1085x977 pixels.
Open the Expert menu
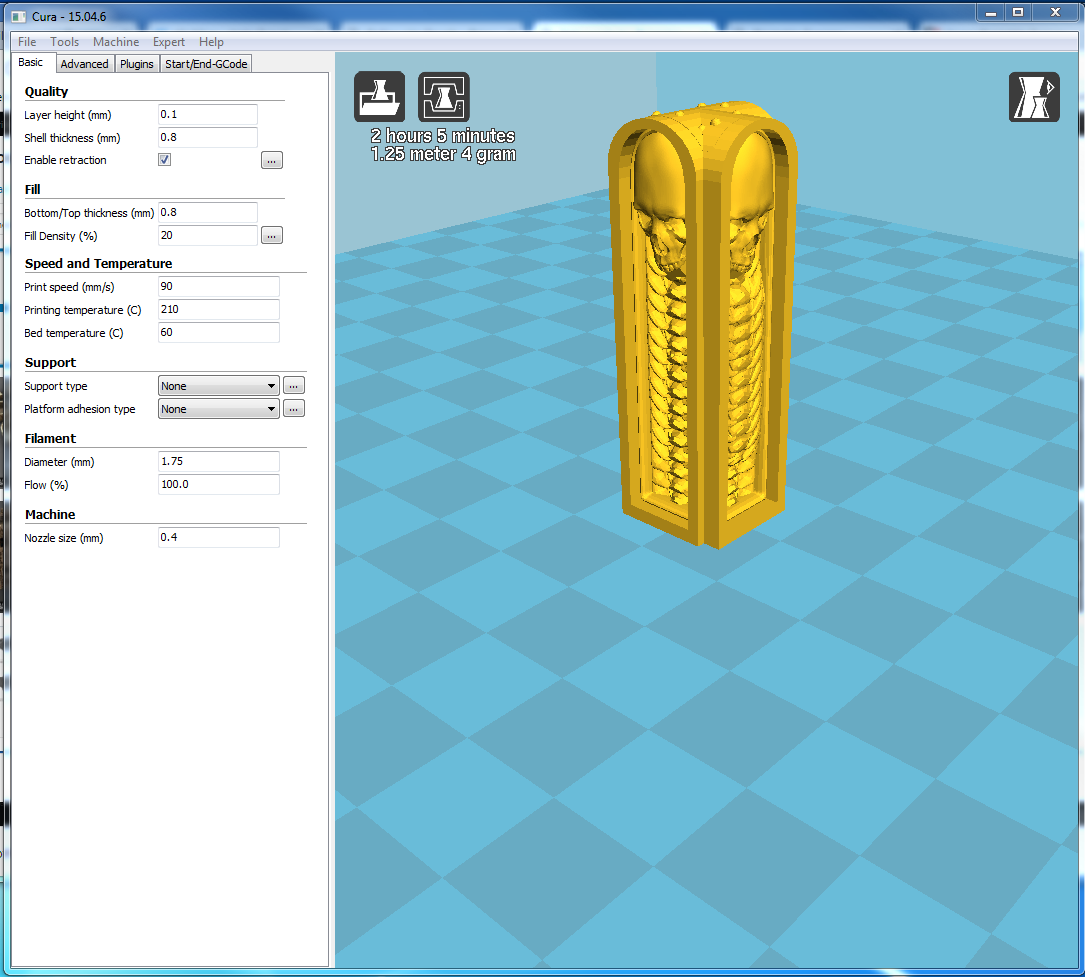(169, 42)
